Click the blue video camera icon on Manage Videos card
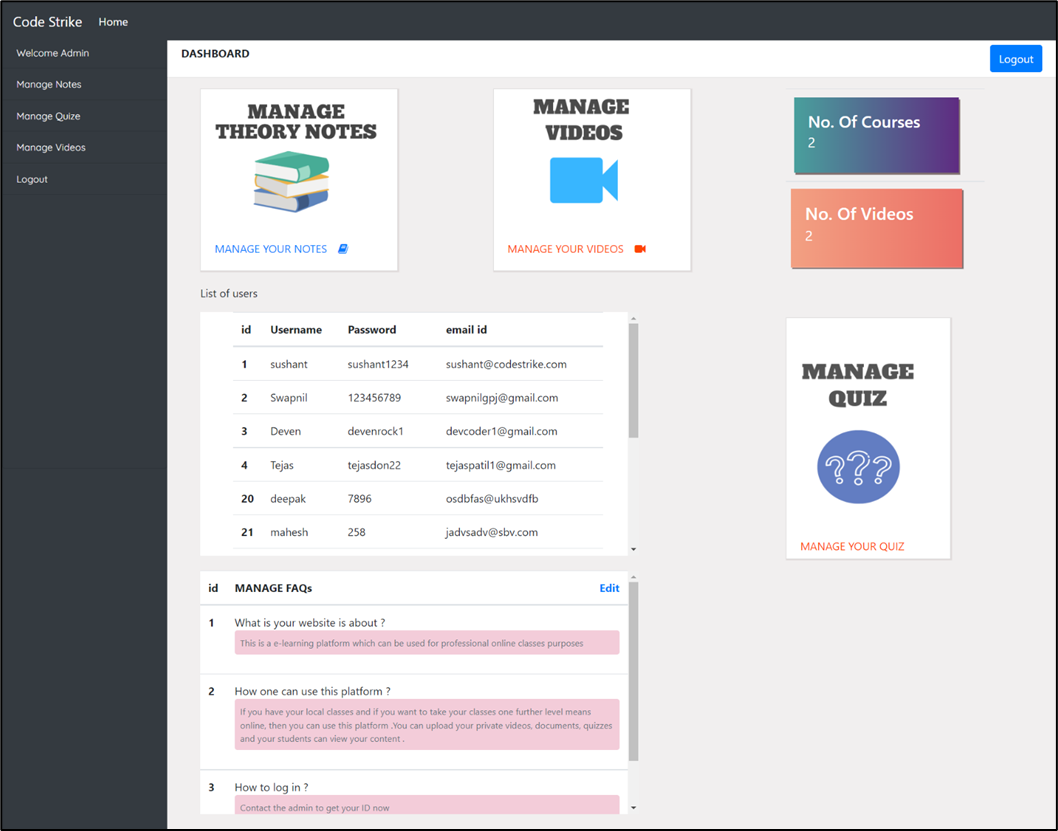Image resolution: width=1058 pixels, height=831 pixels. point(582,180)
